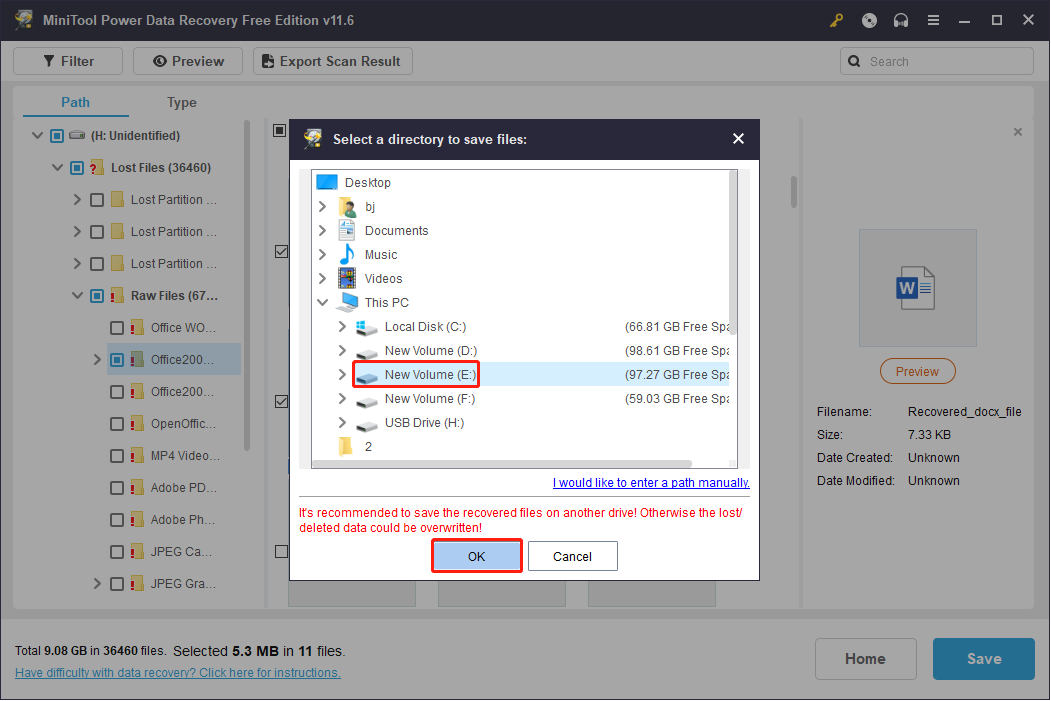The height and width of the screenshot is (701, 1051).
Task: Switch to the Path tab
Action: click(75, 103)
